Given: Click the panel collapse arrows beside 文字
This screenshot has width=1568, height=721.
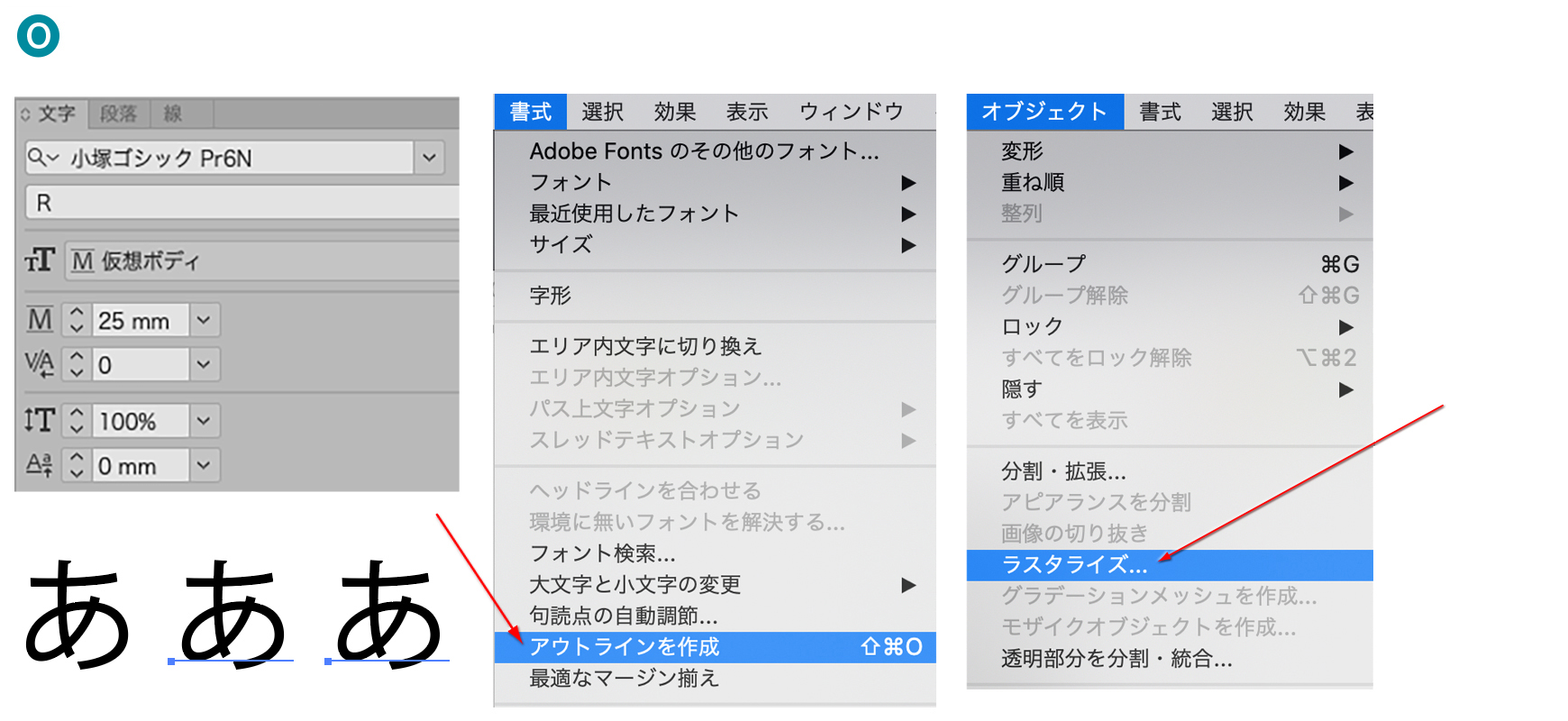Looking at the screenshot, I should pos(25,114).
